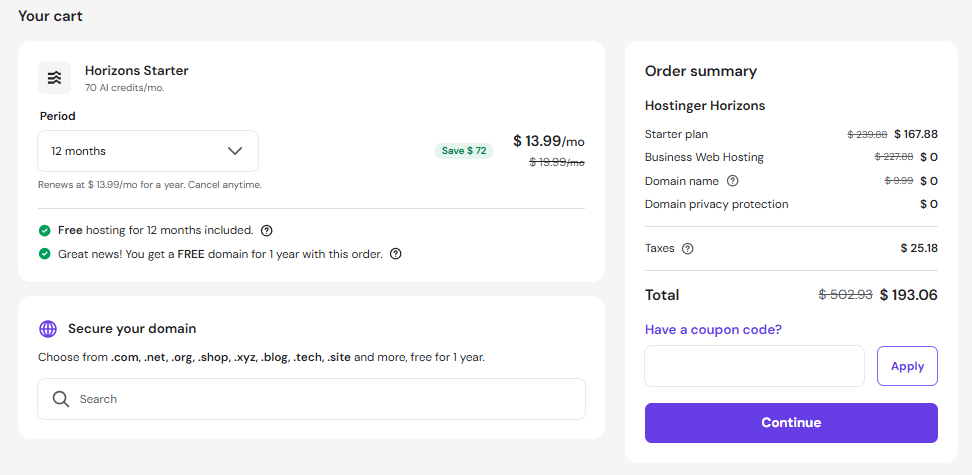Click green checkmark beside Free hosting line
The height and width of the screenshot is (475, 972).
click(44, 231)
